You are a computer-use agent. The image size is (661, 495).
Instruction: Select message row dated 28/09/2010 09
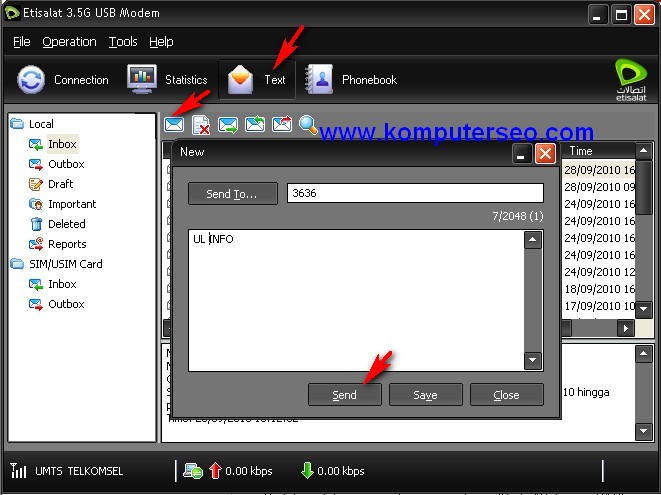[x=599, y=187]
